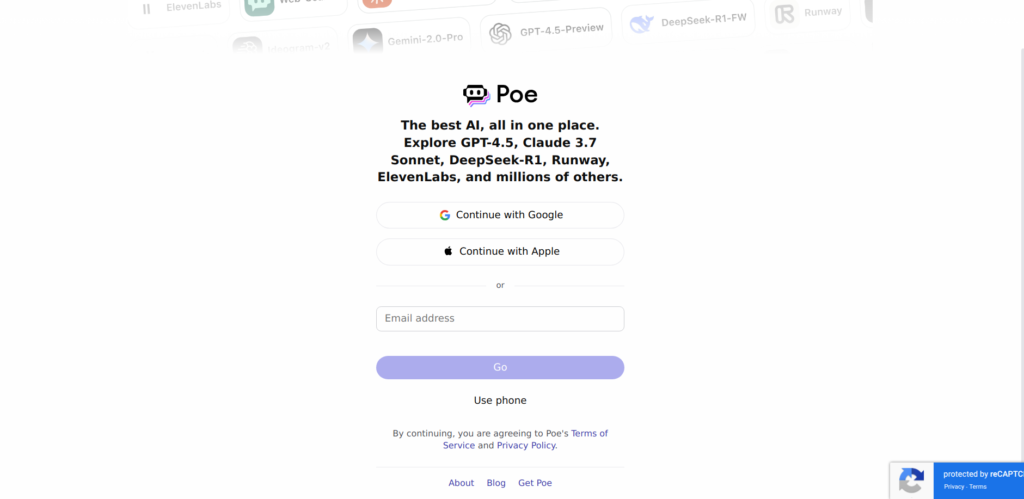Open Poe's Terms of Service
Image resolution: width=1024 pixels, height=499 pixels.
[525, 439]
